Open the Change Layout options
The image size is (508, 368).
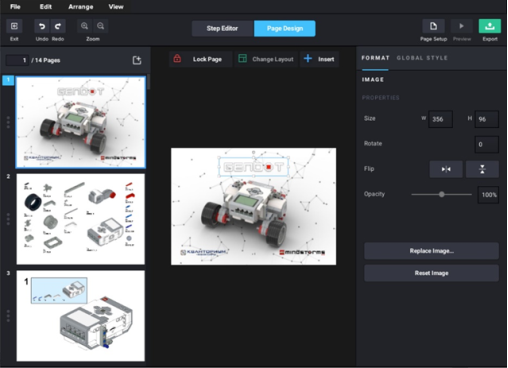266,59
